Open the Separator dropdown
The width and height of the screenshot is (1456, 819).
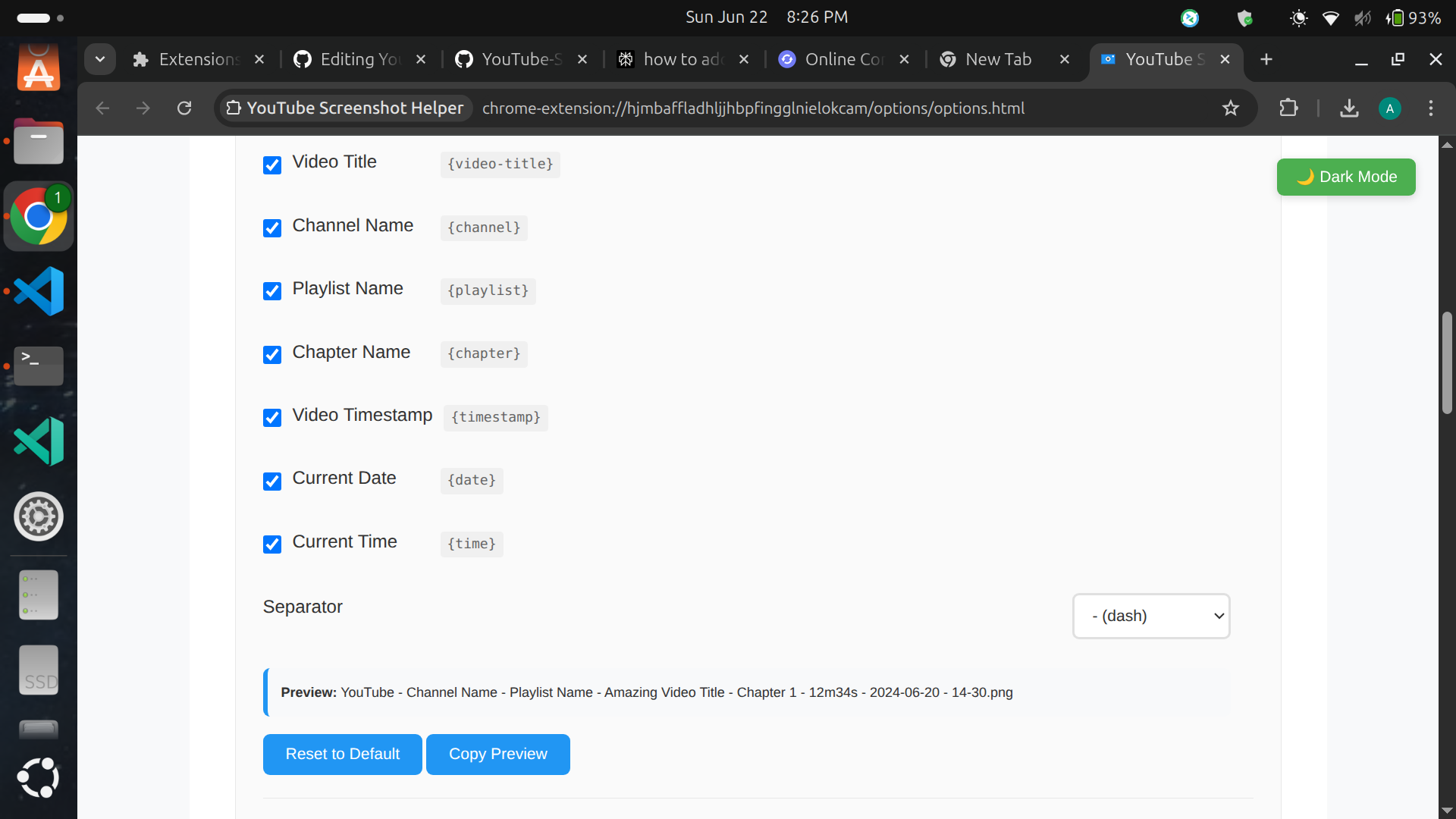point(1150,616)
